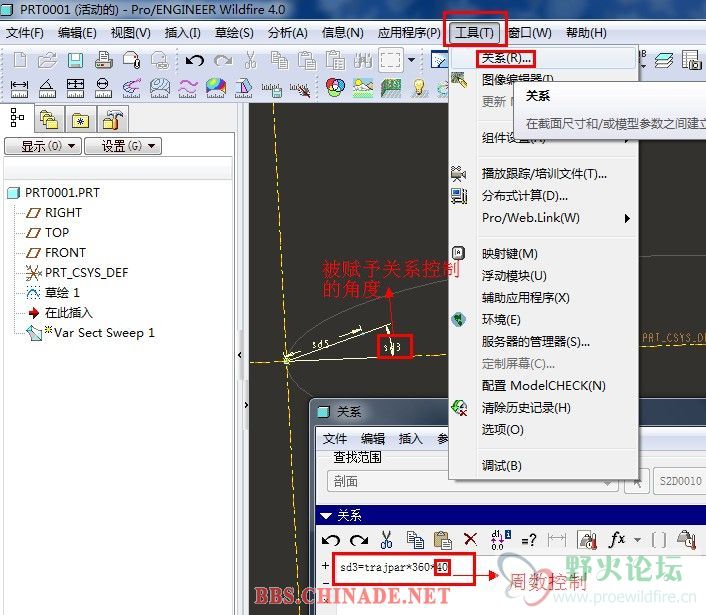Click the Diameter measure icon
This screenshot has height=615, width=706.
103,88
